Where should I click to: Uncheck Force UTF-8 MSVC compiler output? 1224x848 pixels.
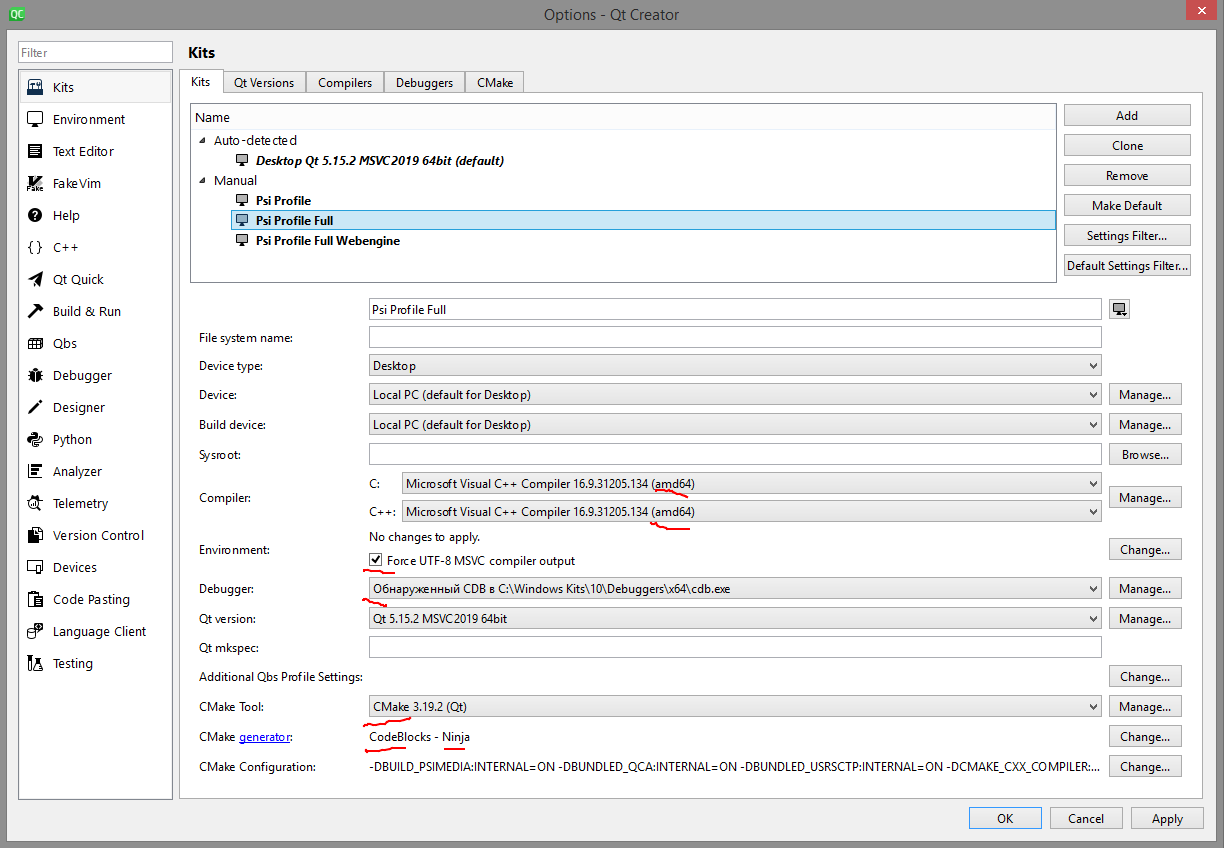(376, 560)
